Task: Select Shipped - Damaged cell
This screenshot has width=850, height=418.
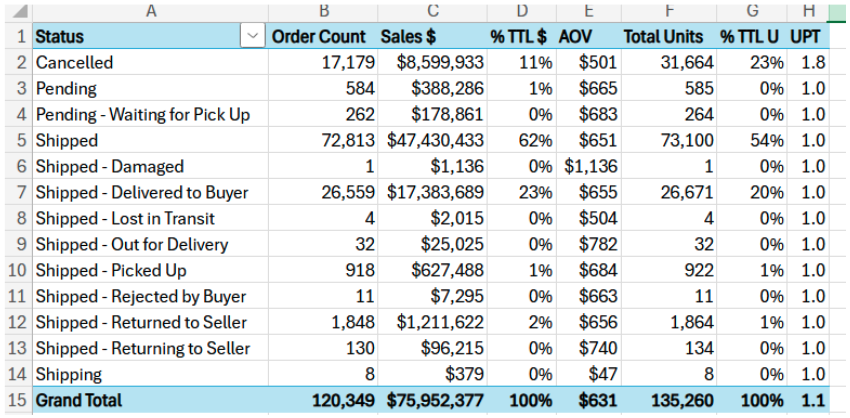Action: pos(151,166)
